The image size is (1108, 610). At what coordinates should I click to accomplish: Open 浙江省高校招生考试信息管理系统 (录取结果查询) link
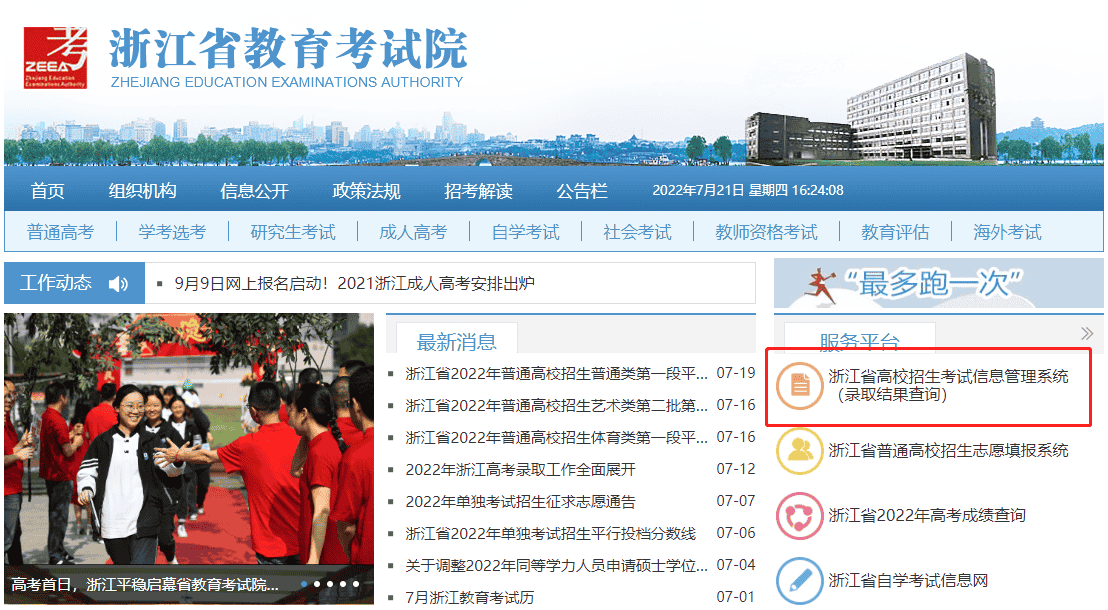[948, 385]
